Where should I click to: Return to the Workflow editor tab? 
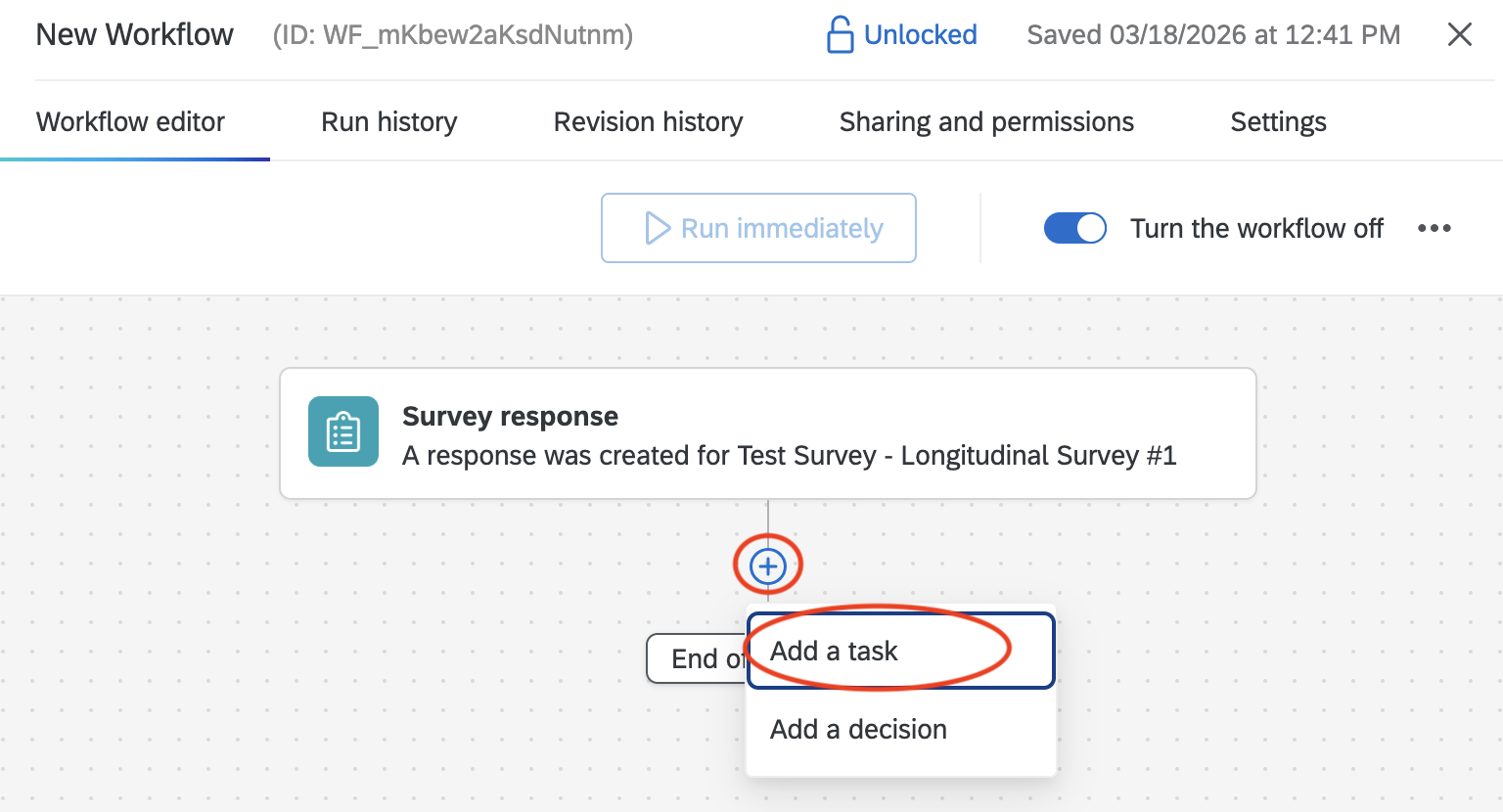click(130, 121)
